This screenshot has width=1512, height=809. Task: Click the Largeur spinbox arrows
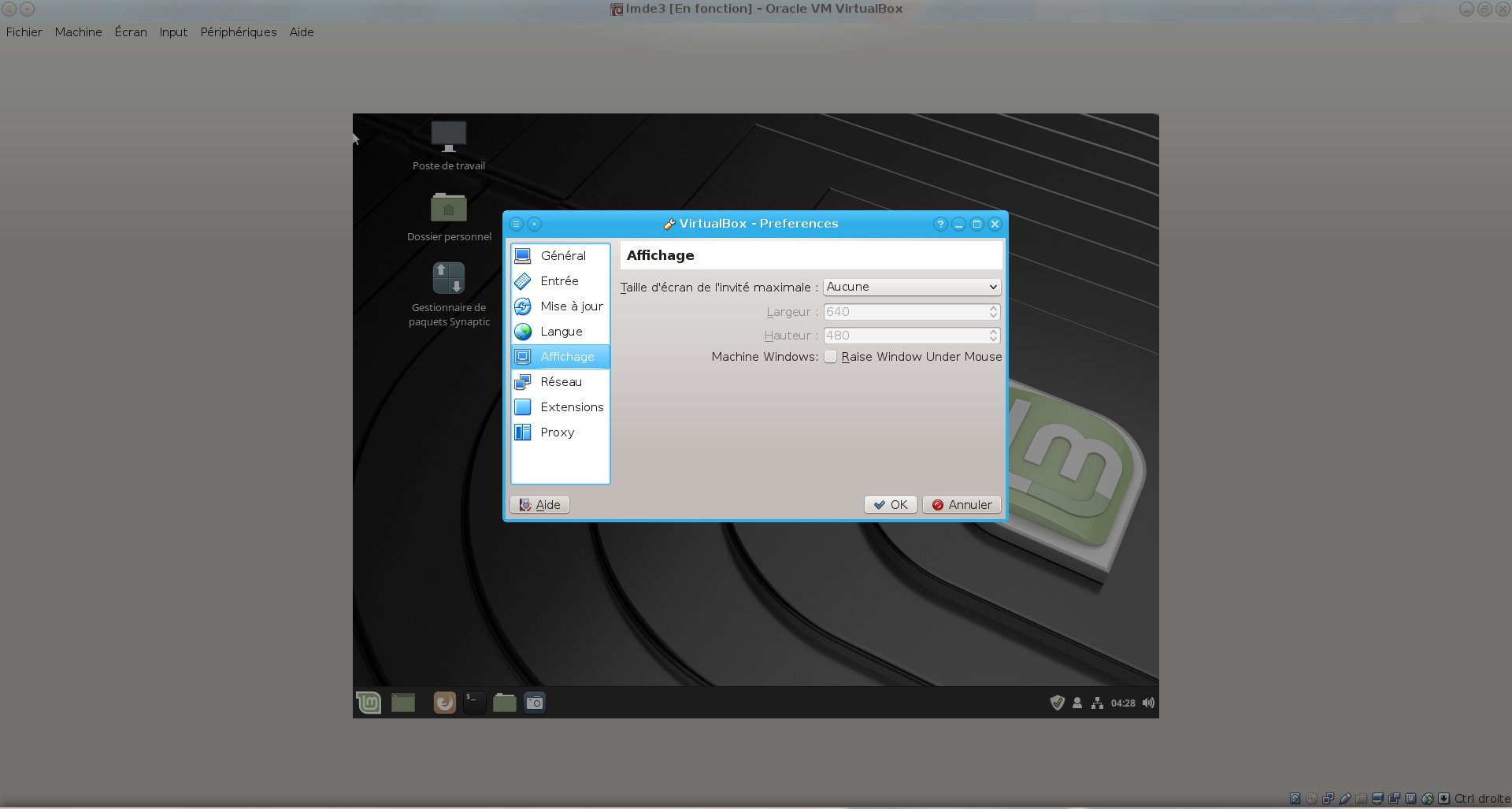click(993, 312)
